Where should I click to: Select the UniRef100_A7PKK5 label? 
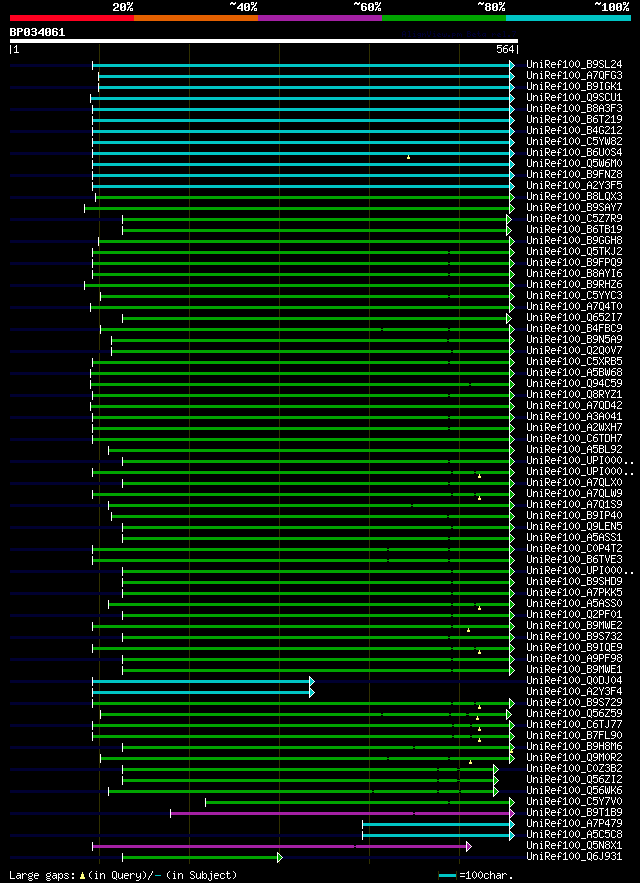574,592
